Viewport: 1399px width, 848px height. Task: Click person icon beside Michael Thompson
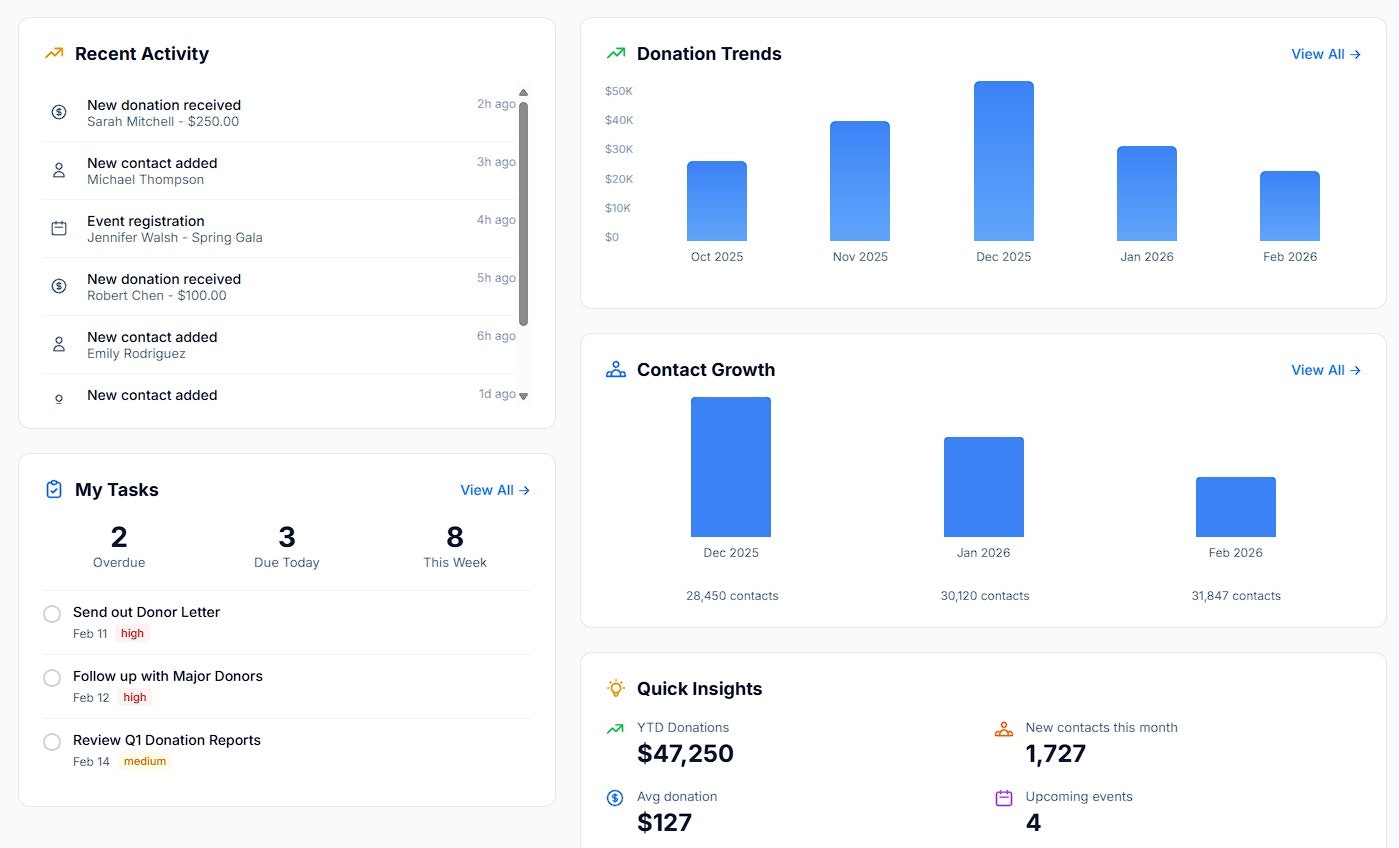tap(59, 170)
